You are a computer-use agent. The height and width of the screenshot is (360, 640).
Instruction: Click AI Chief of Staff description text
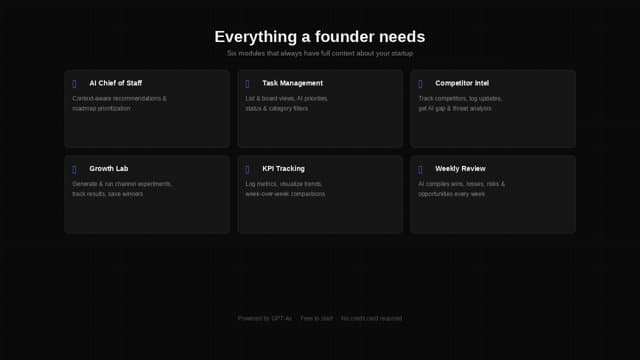click(x=119, y=104)
